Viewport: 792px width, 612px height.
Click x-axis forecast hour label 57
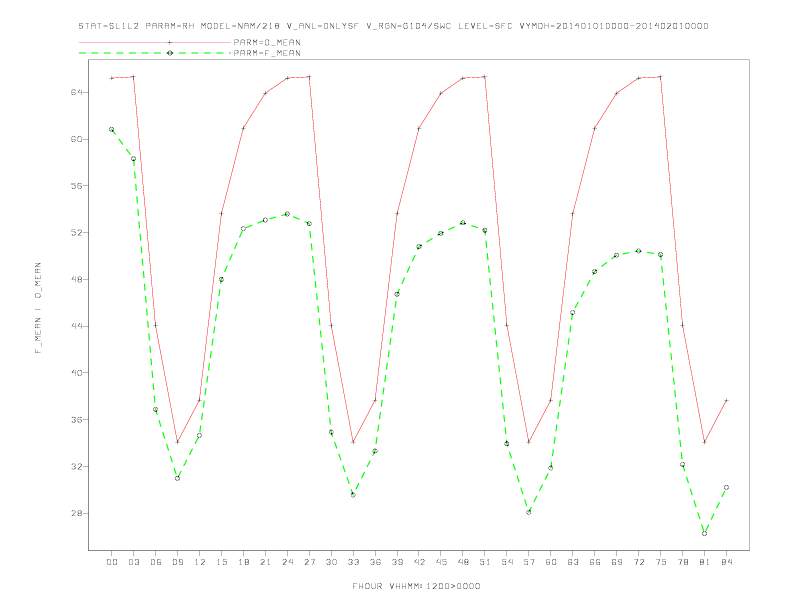pyautogui.click(x=529, y=562)
